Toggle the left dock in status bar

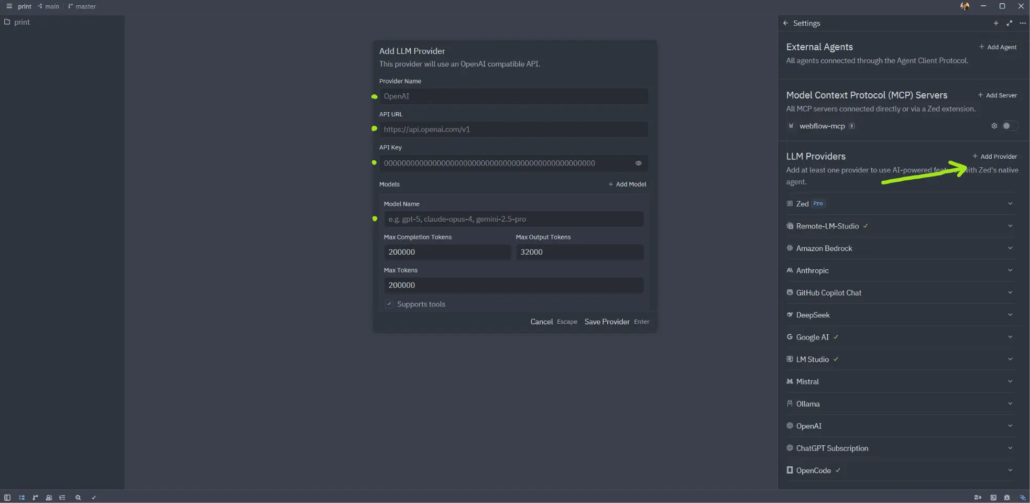tap(9, 498)
